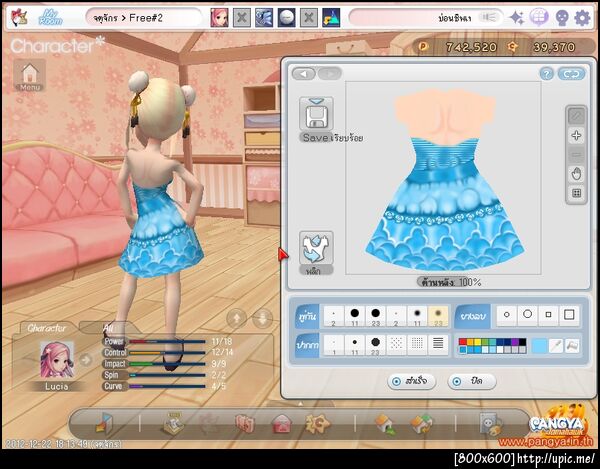The width and height of the screenshot is (600, 469).
Task: Click the sparkle stars icon in top bar
Action: pyautogui.click(x=517, y=18)
